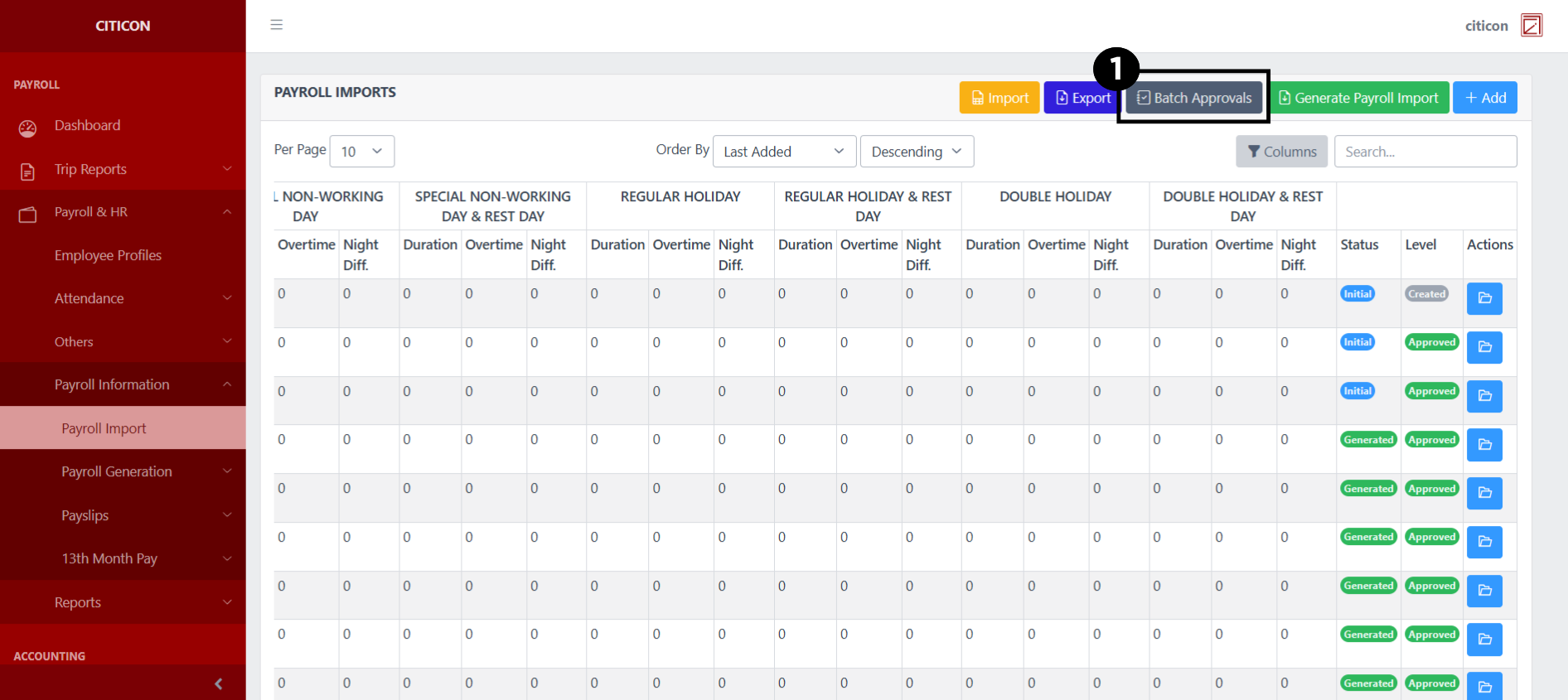Change the Descending sort order dropdown

(916, 152)
